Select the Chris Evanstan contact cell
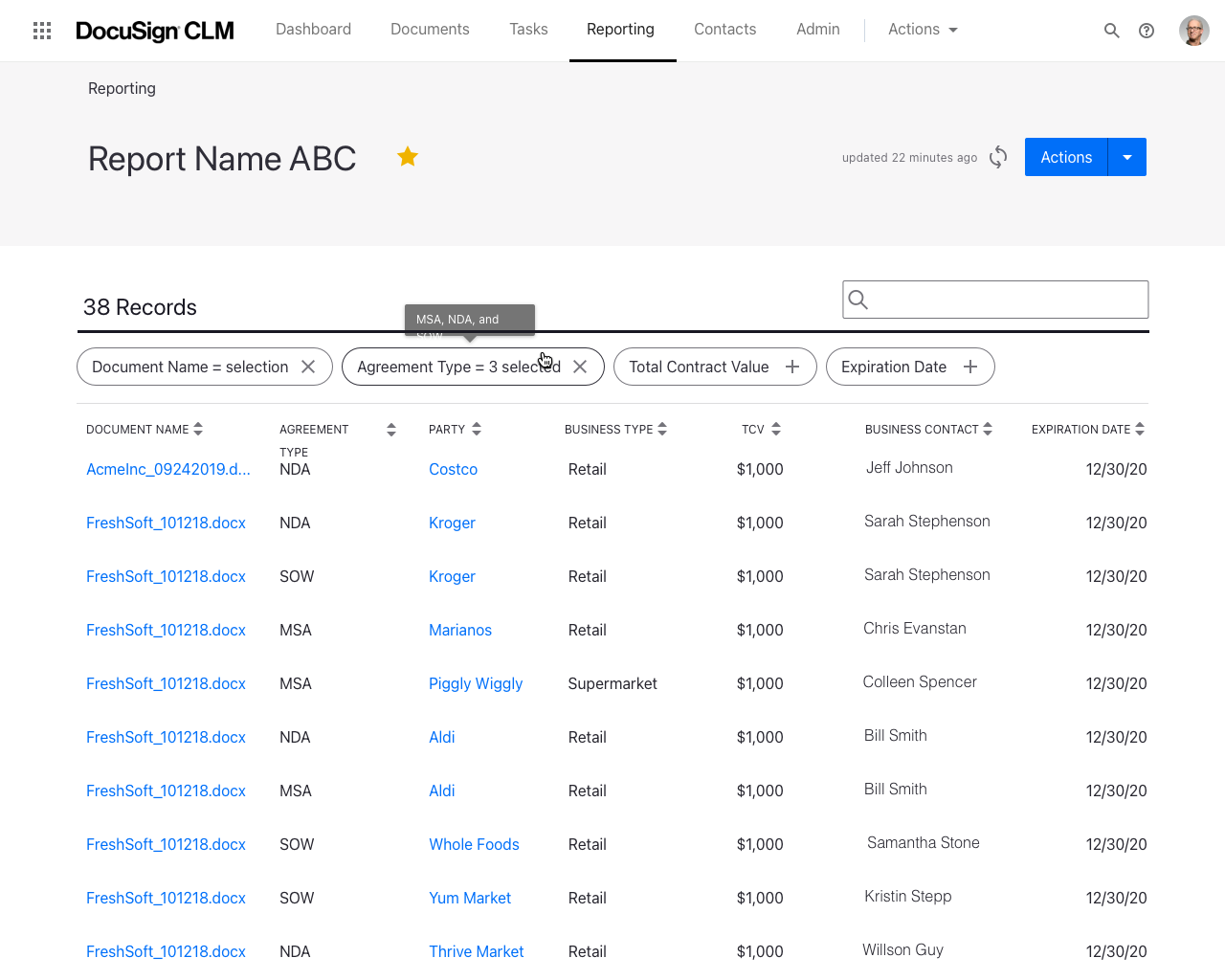Image resolution: width=1225 pixels, height=980 pixels. [x=915, y=628]
